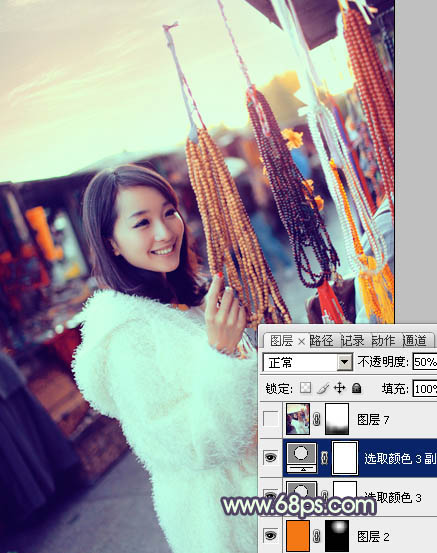Click the mask link icon on 图层 2

tap(317, 536)
